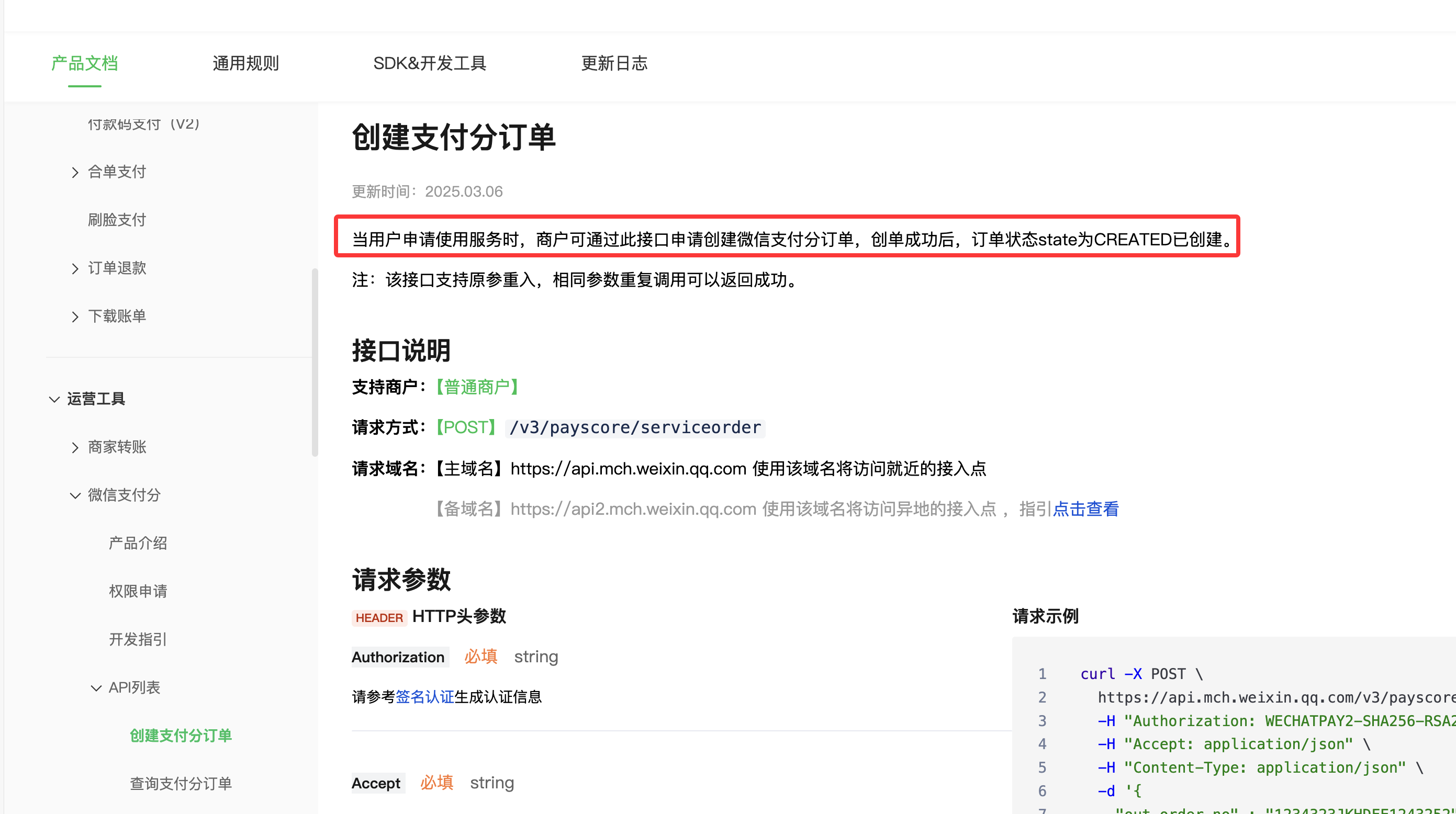Open 刷脸支付 in the sidebar

tap(117, 220)
